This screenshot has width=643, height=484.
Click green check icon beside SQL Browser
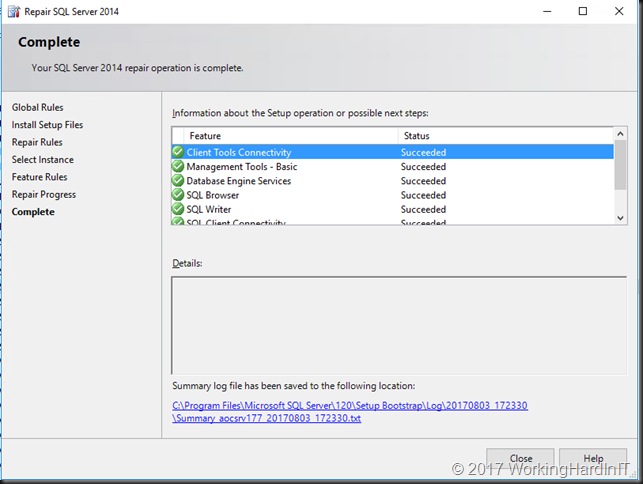178,194
